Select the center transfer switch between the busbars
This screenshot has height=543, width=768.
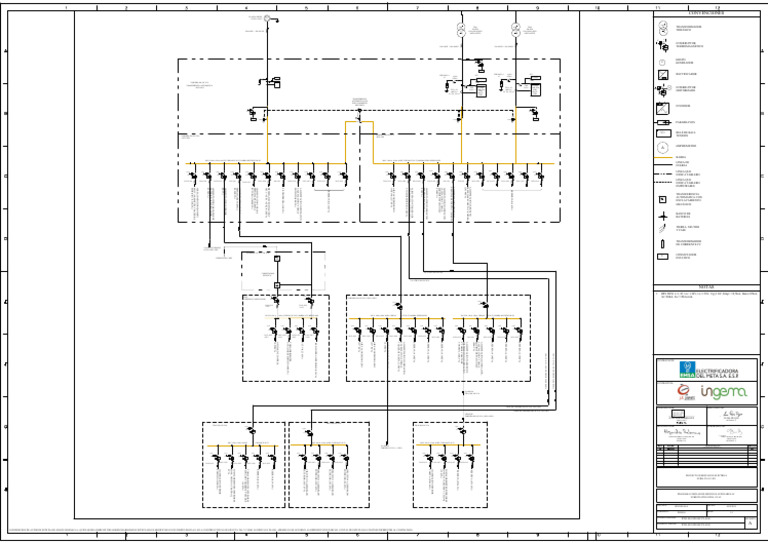[x=359, y=116]
